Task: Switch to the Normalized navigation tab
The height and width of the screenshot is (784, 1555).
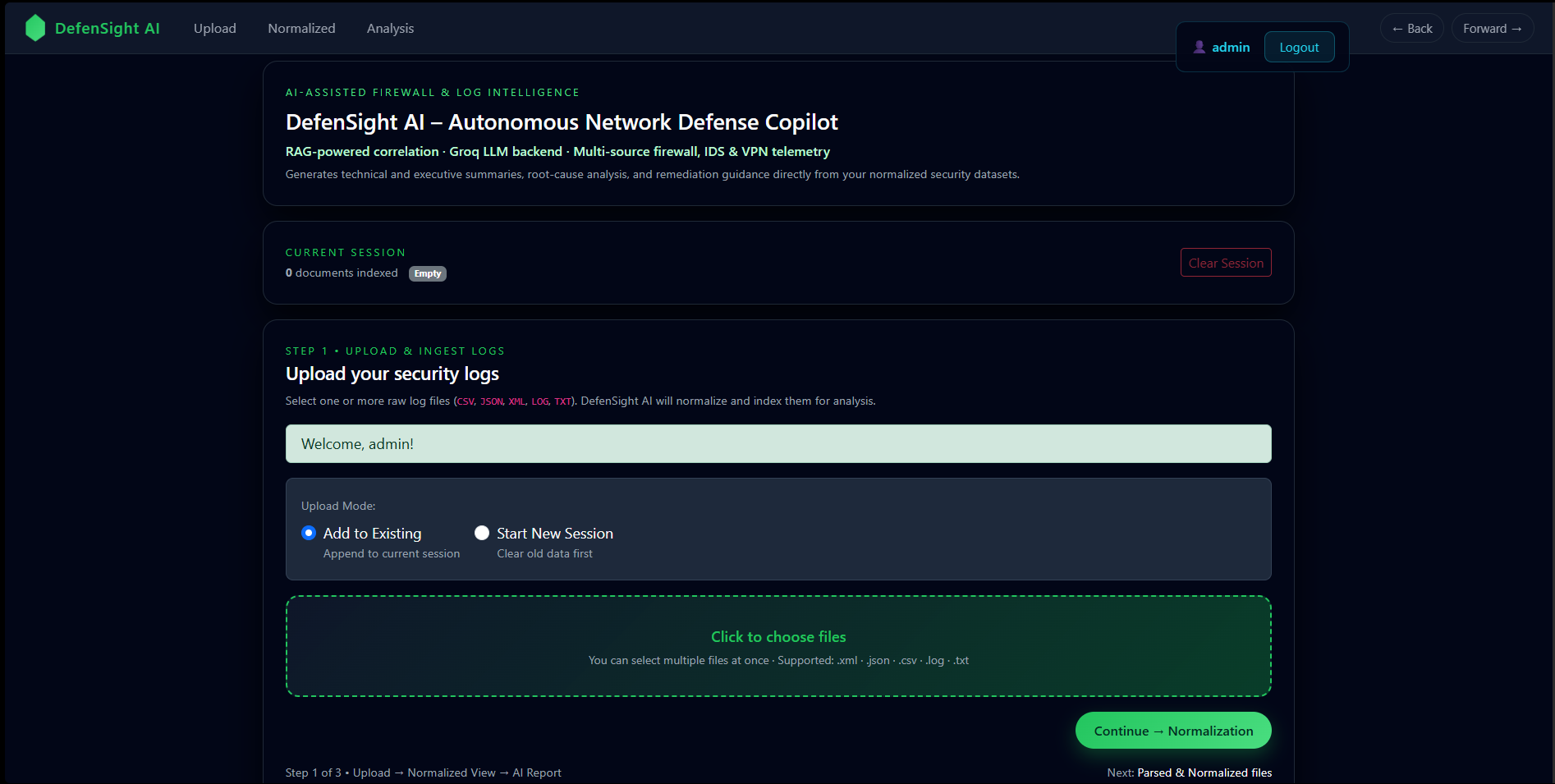Action: point(301,28)
